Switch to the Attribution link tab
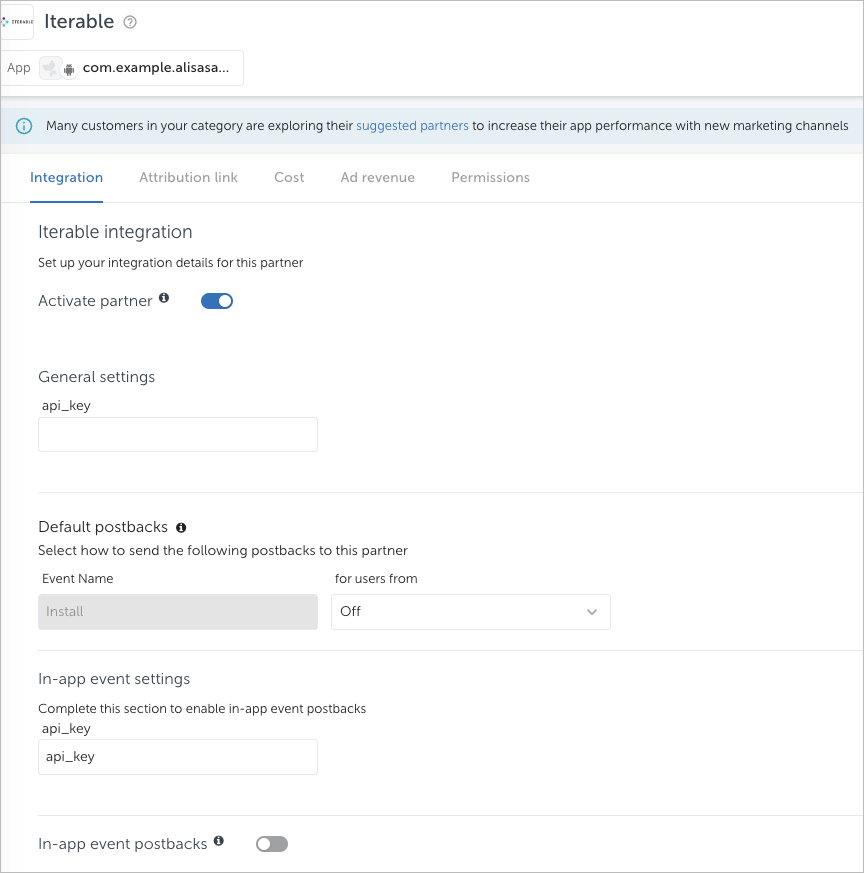This screenshot has width=864, height=873. point(188,178)
